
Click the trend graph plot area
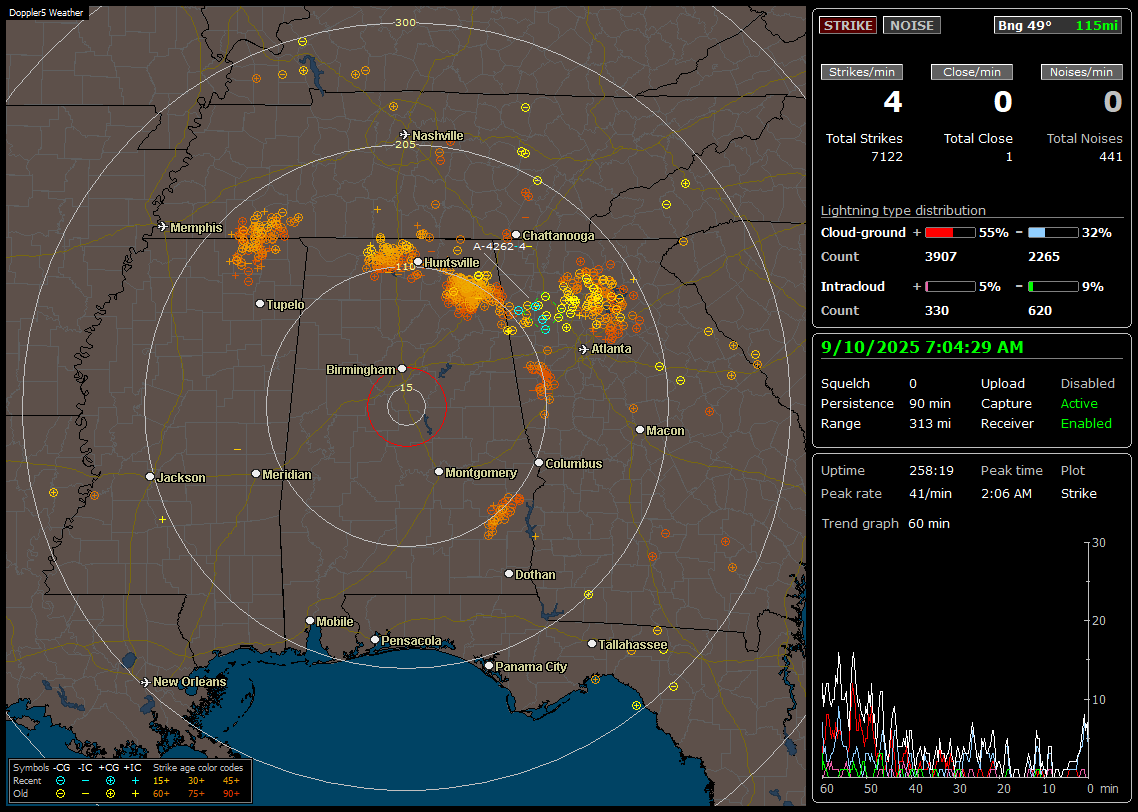[x=954, y=660]
